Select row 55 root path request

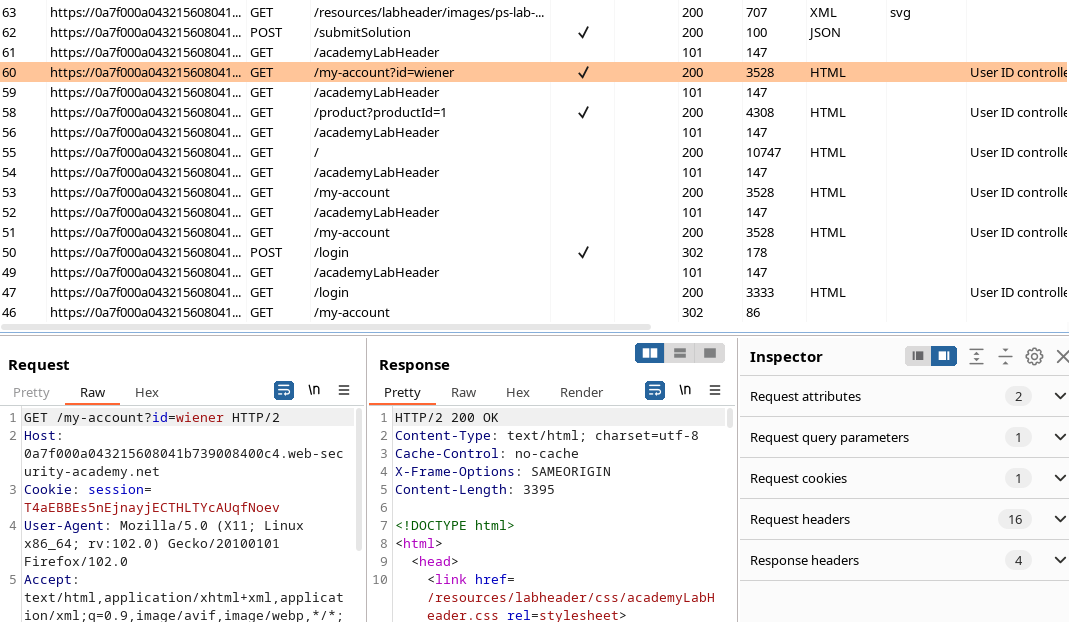click(x=534, y=152)
